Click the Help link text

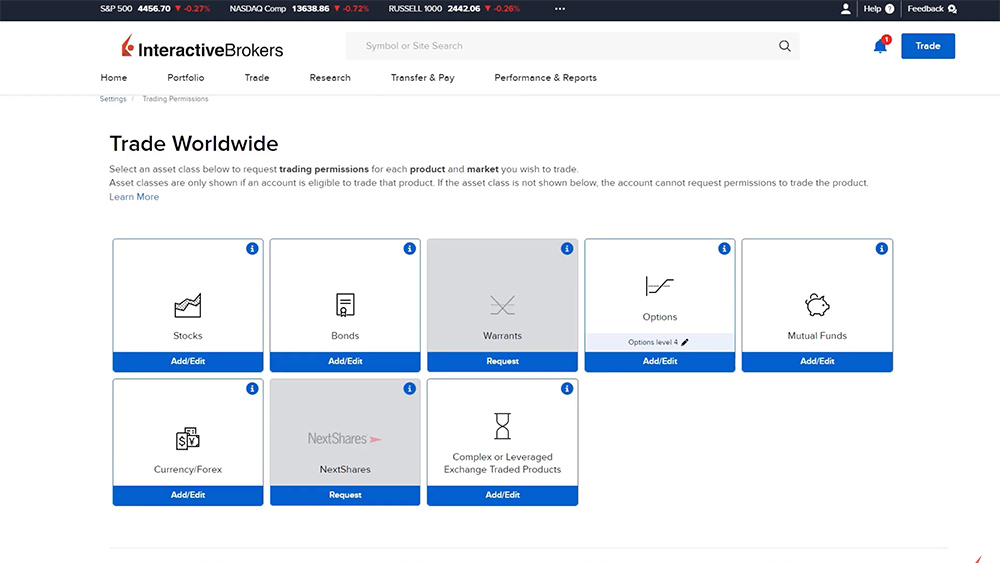(872, 9)
